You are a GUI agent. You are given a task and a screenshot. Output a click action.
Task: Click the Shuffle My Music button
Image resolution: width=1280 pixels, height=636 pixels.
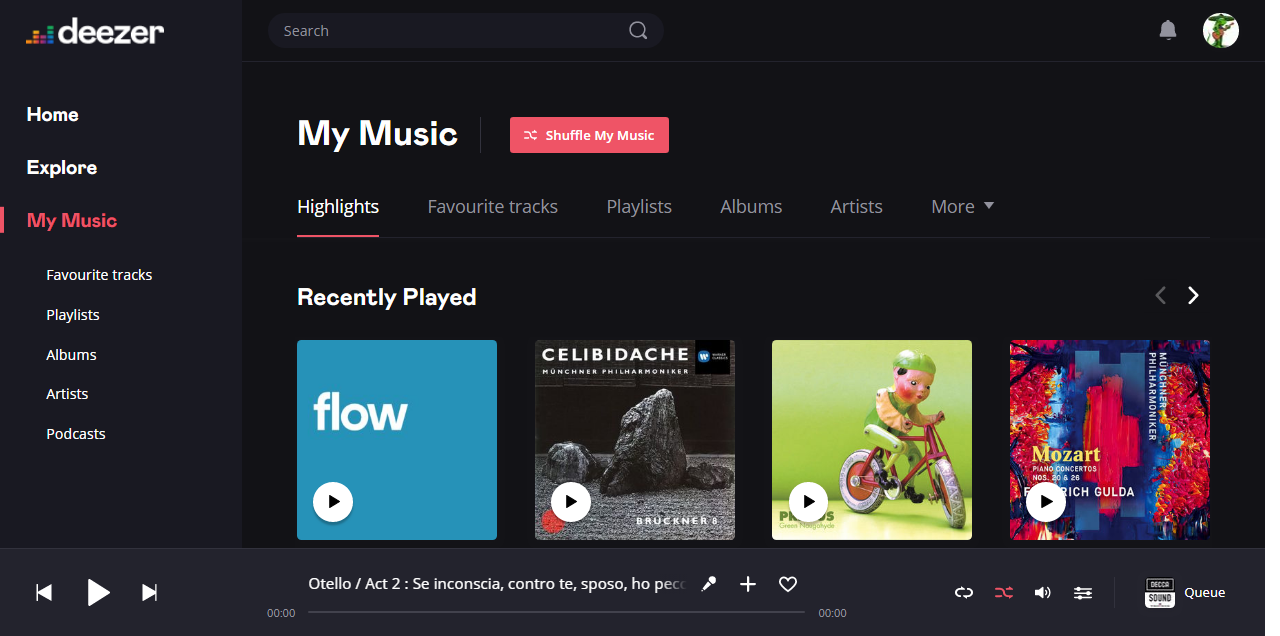point(589,135)
